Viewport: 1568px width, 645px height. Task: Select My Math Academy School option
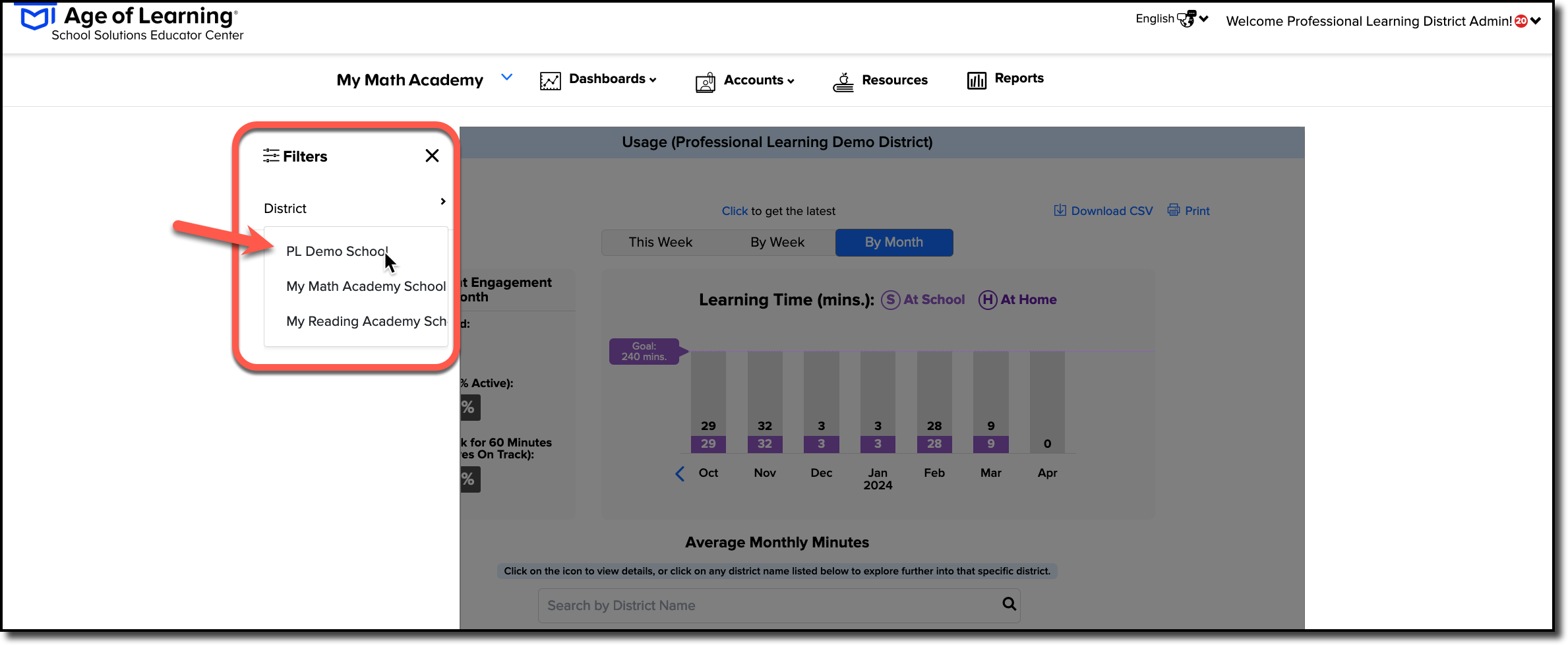point(366,286)
